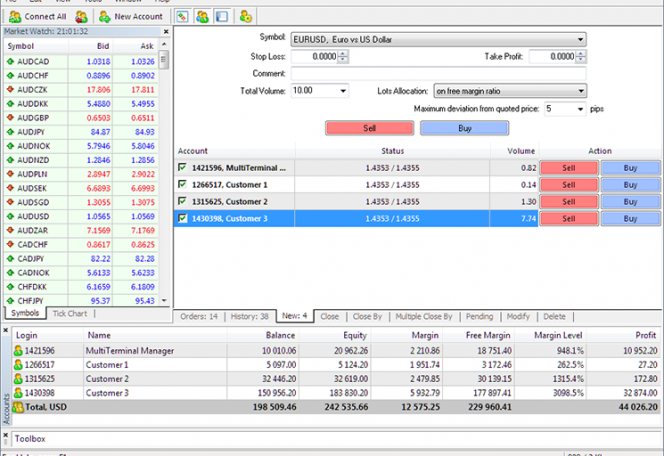Screen dimensions: 664x456
Task: Select the Close By tab
Action: coord(367,316)
